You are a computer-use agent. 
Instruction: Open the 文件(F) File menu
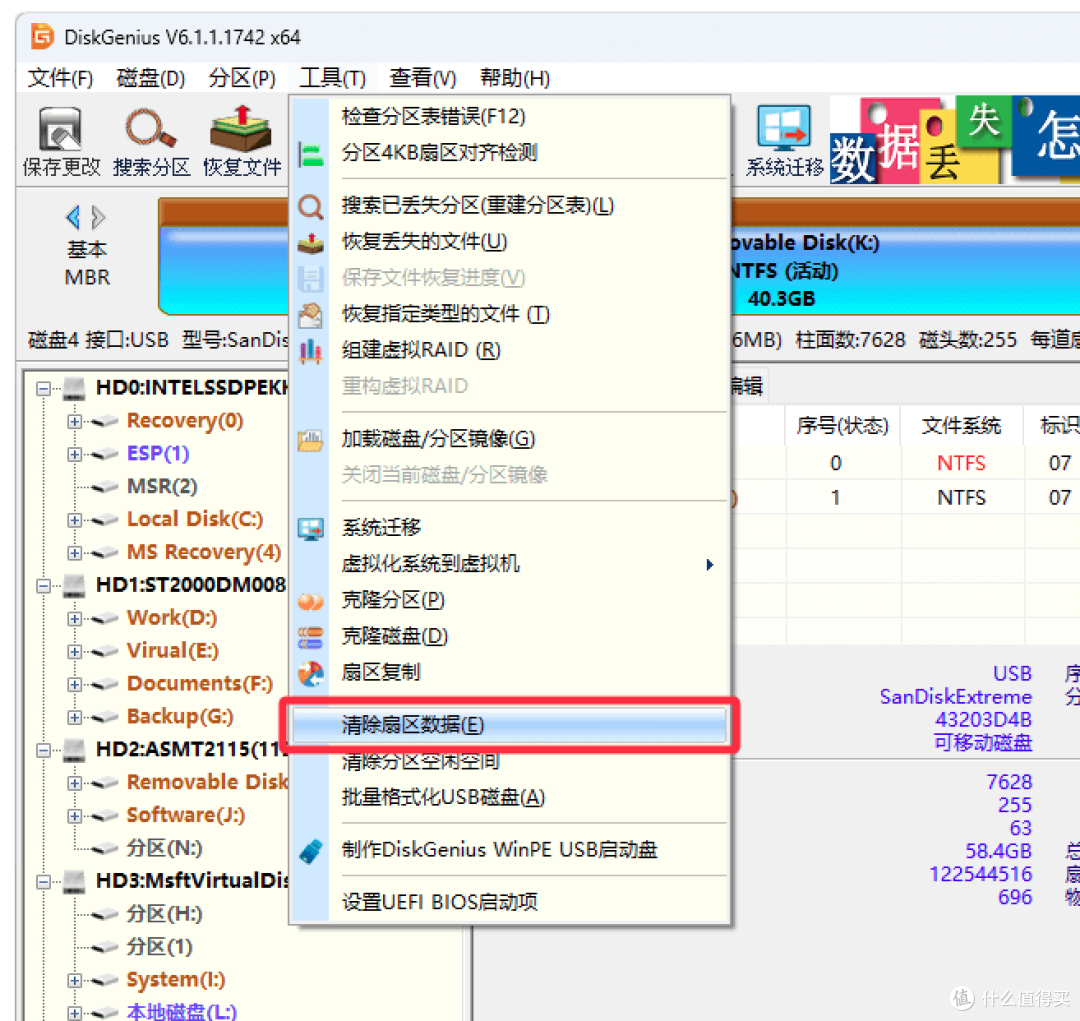(x=60, y=78)
